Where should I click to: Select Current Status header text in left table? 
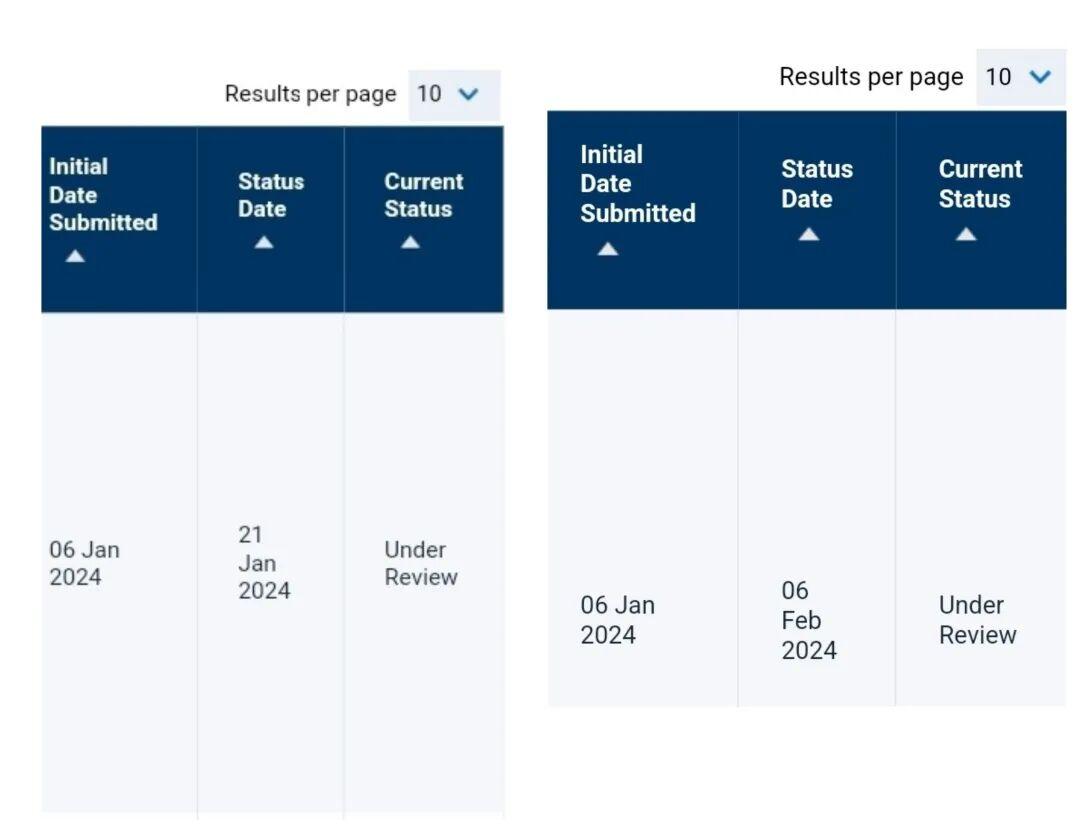[x=423, y=195]
